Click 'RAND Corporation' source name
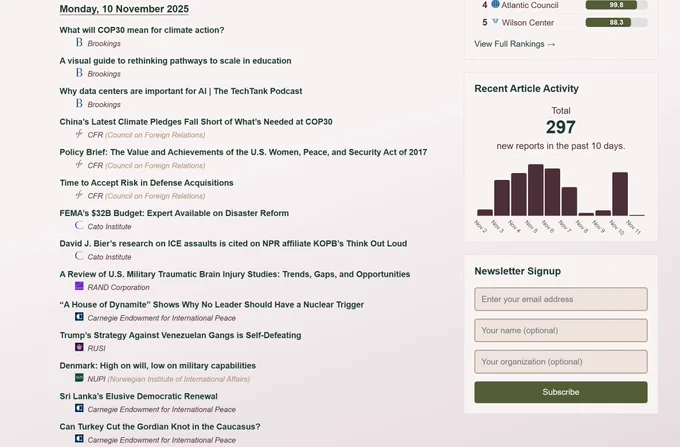This screenshot has height=447, width=680. pyautogui.click(x=118, y=287)
